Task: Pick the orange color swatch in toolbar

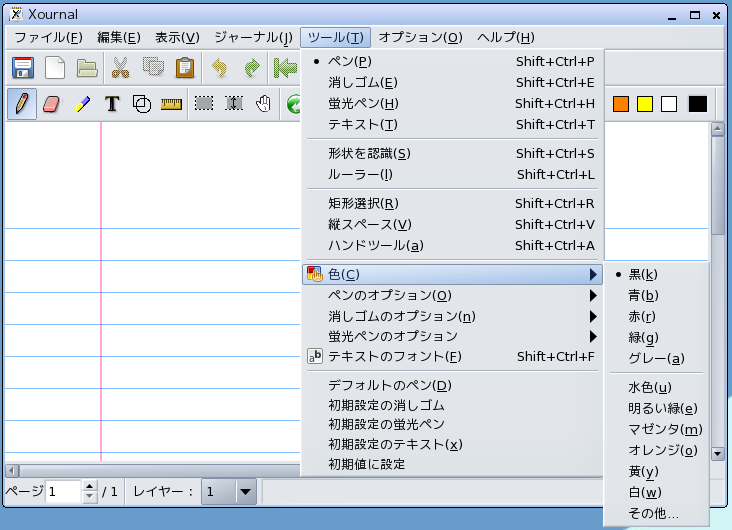Action: pos(620,104)
